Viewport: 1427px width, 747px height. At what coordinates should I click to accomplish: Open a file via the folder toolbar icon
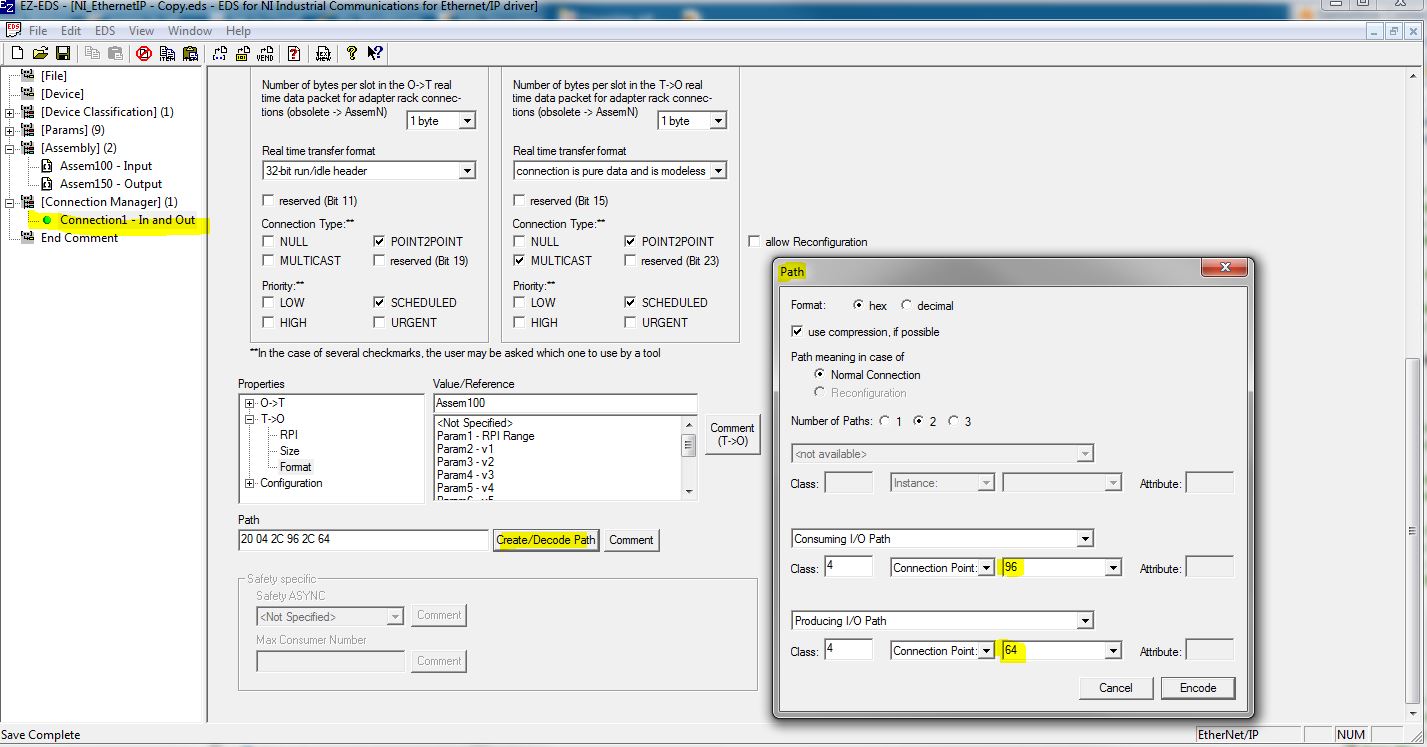[x=40, y=53]
